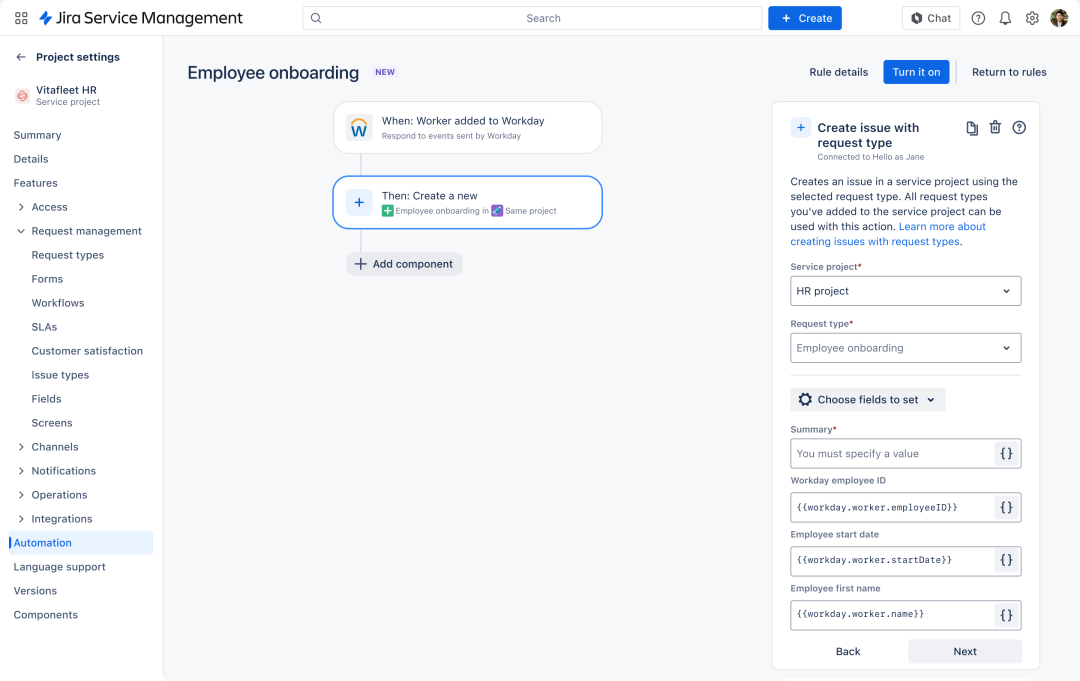This screenshot has width=1080, height=681.
Task: Insert smart value for Employee start date
Action: click(x=1006, y=560)
